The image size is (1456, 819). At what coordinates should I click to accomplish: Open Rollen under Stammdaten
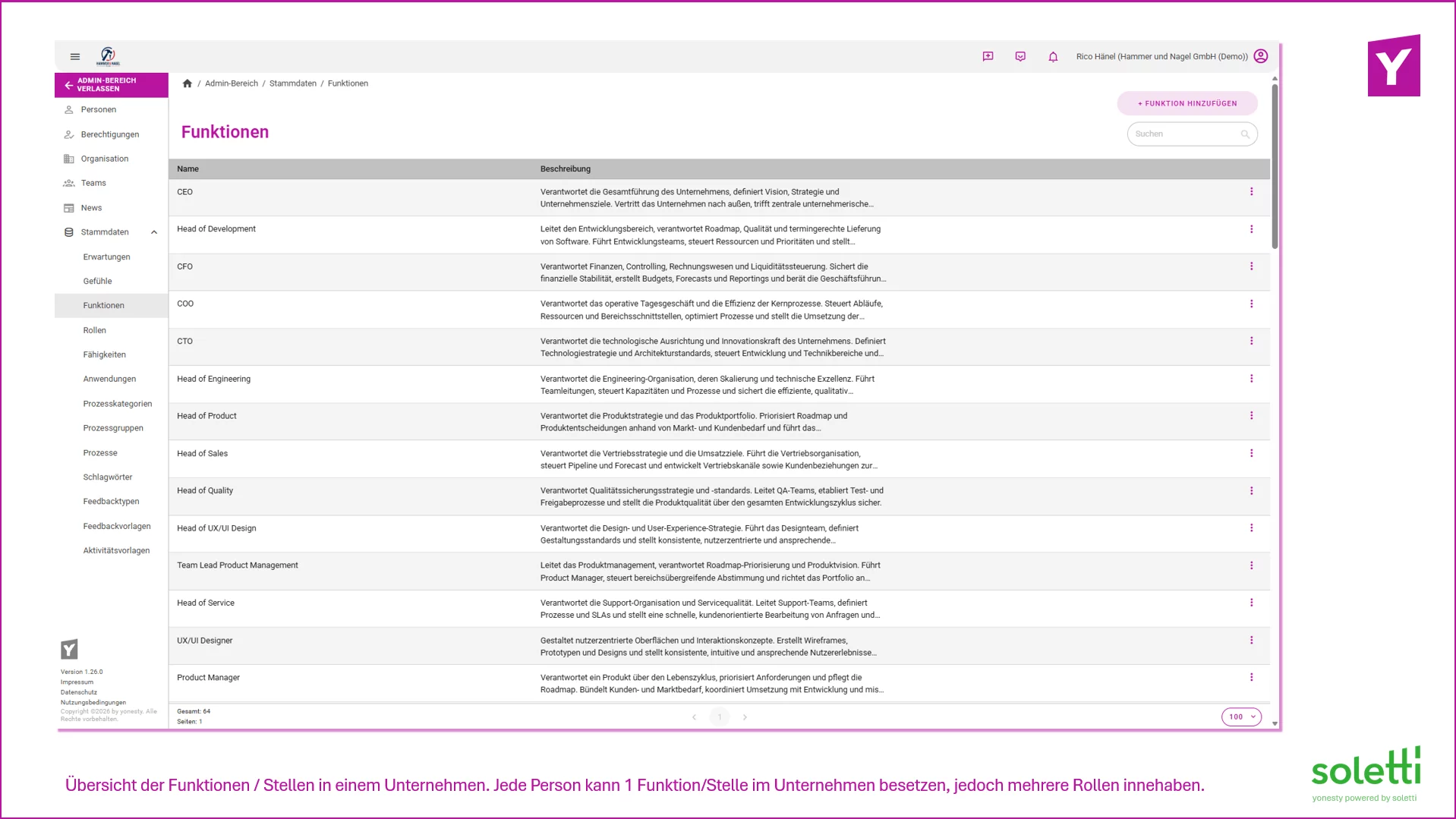tap(112, 330)
